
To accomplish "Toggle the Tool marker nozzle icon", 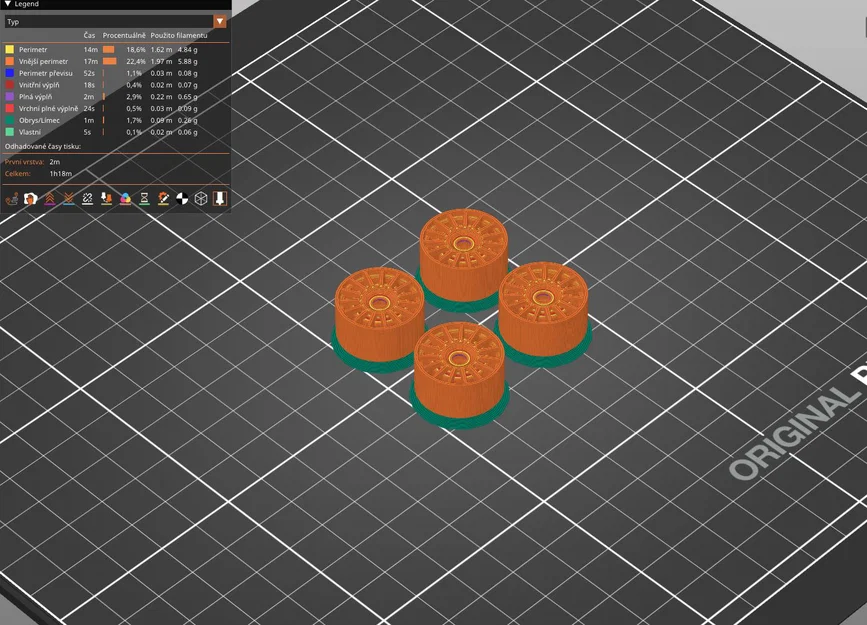I will (x=220, y=198).
